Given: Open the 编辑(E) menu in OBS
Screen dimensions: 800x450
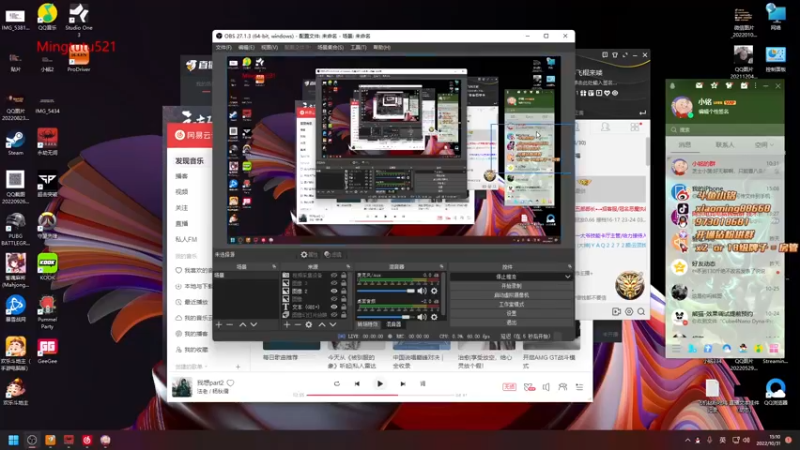Looking at the screenshot, I should point(246,47).
